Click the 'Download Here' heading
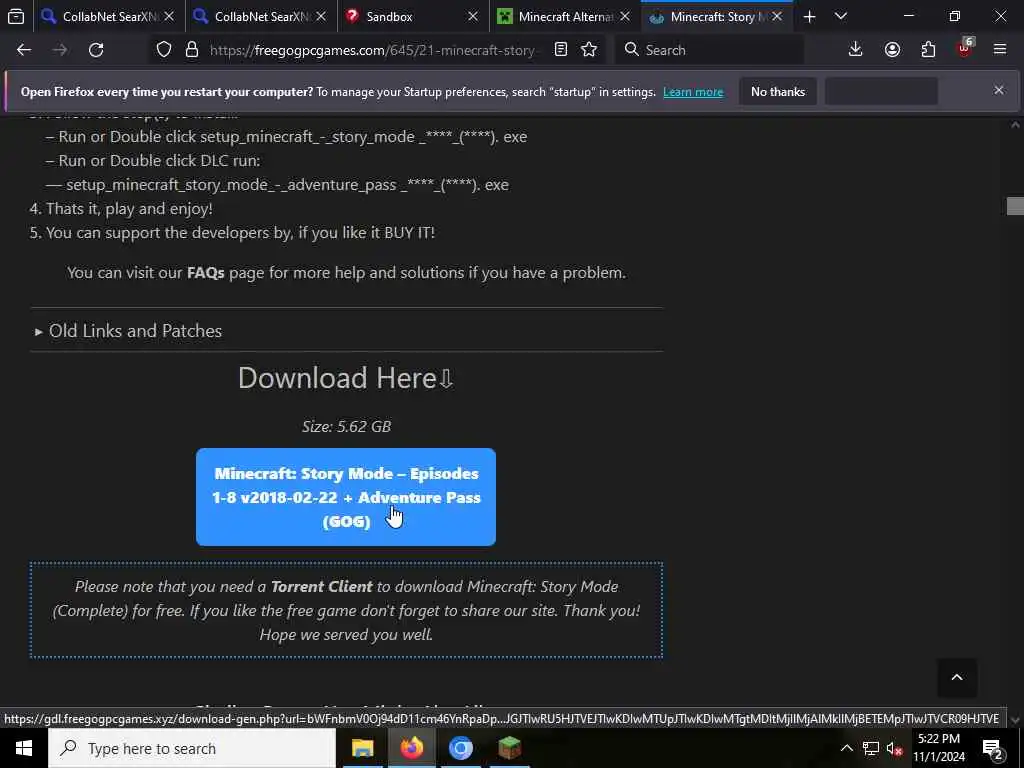The width and height of the screenshot is (1024, 768). tap(345, 377)
